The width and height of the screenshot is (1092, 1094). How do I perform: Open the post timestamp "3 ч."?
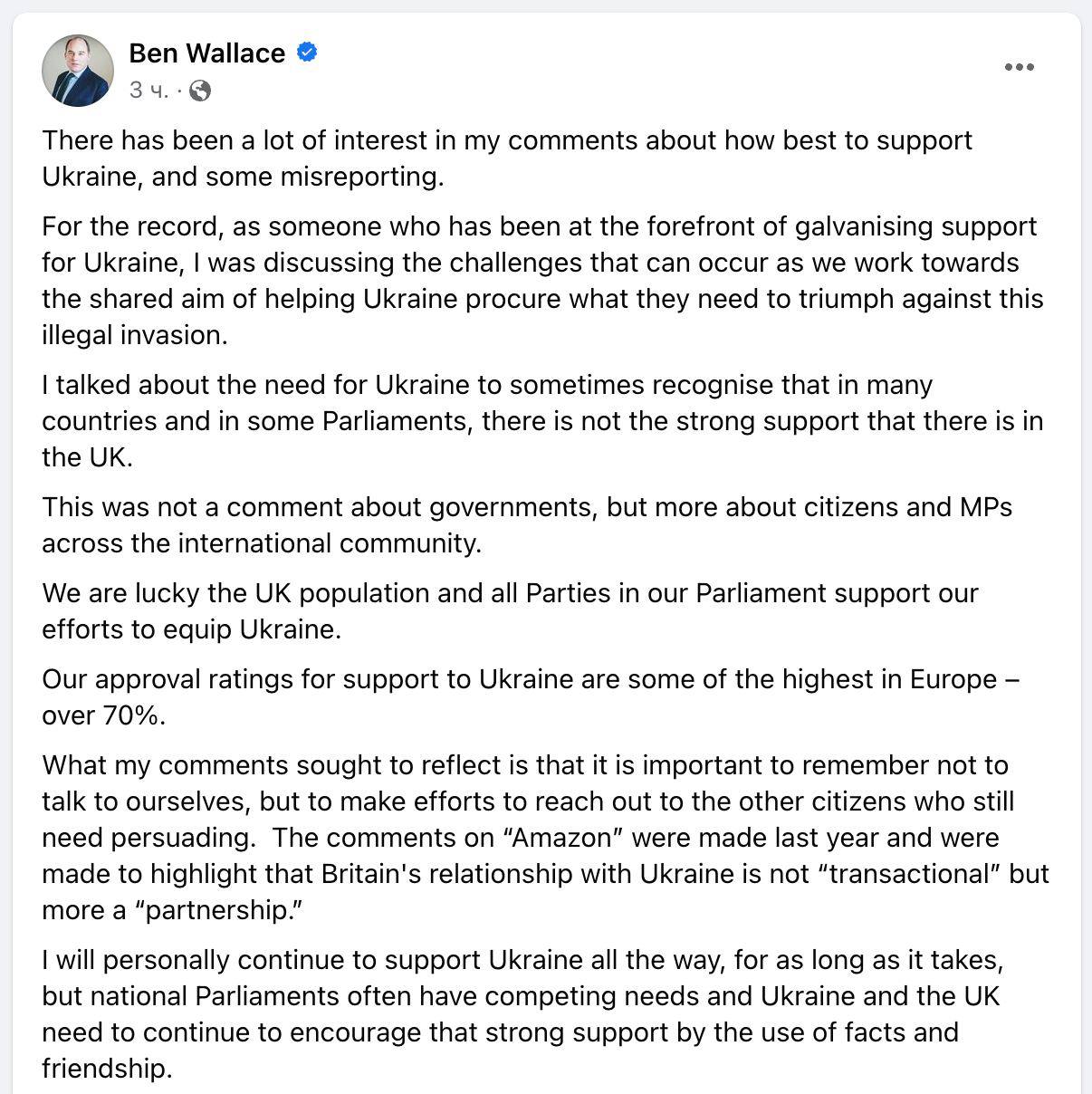pyautogui.click(x=148, y=90)
